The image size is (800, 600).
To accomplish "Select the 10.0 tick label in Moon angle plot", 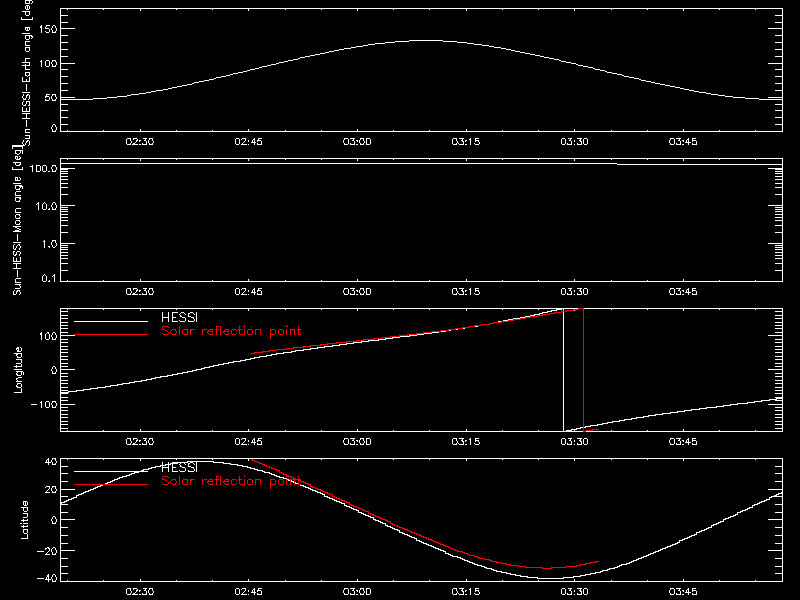I will point(46,206).
